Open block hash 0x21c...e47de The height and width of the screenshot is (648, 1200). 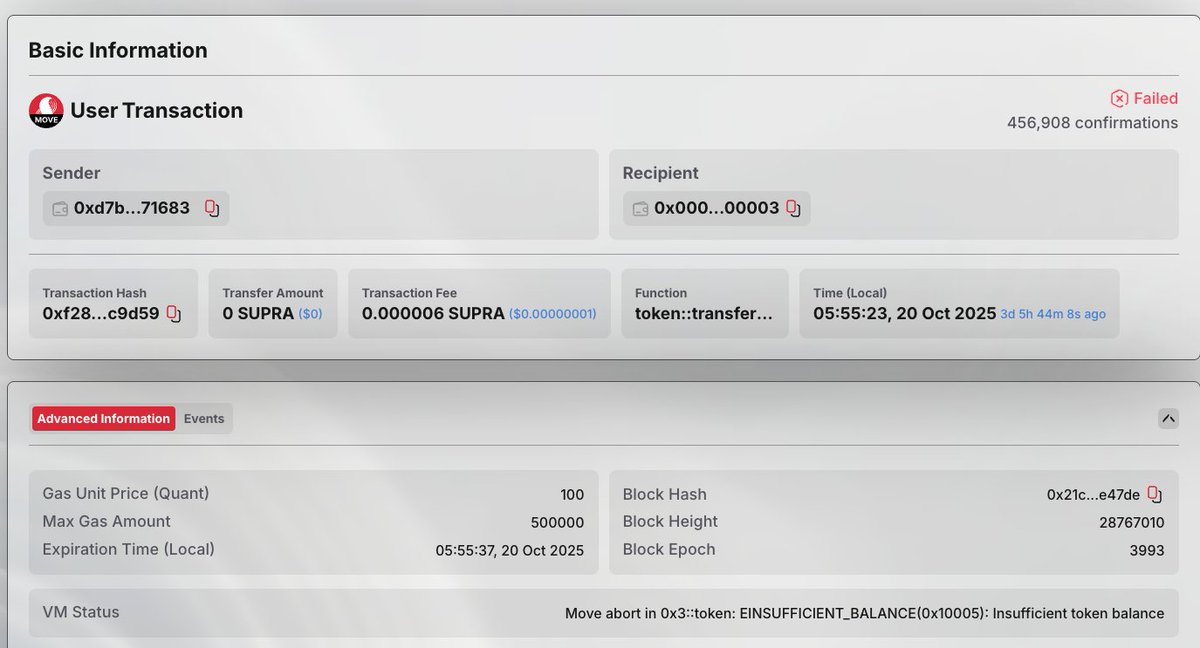tap(1093, 495)
